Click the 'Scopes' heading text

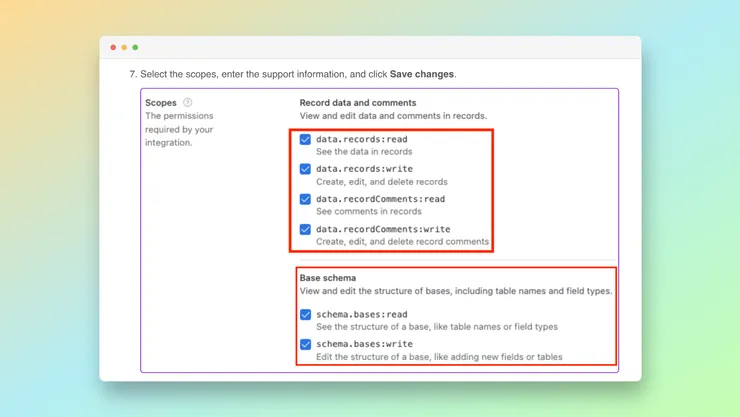point(161,103)
